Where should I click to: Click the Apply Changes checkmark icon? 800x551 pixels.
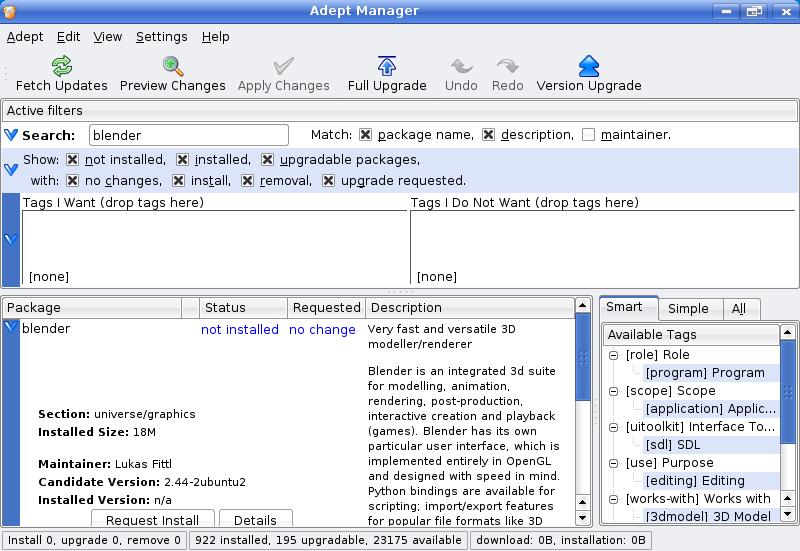pyautogui.click(x=284, y=66)
